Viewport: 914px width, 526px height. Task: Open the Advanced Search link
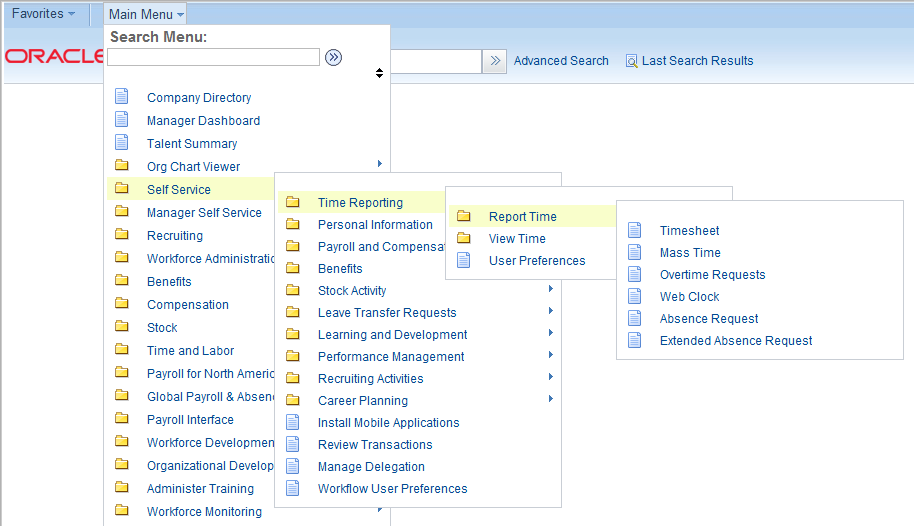pyautogui.click(x=561, y=61)
